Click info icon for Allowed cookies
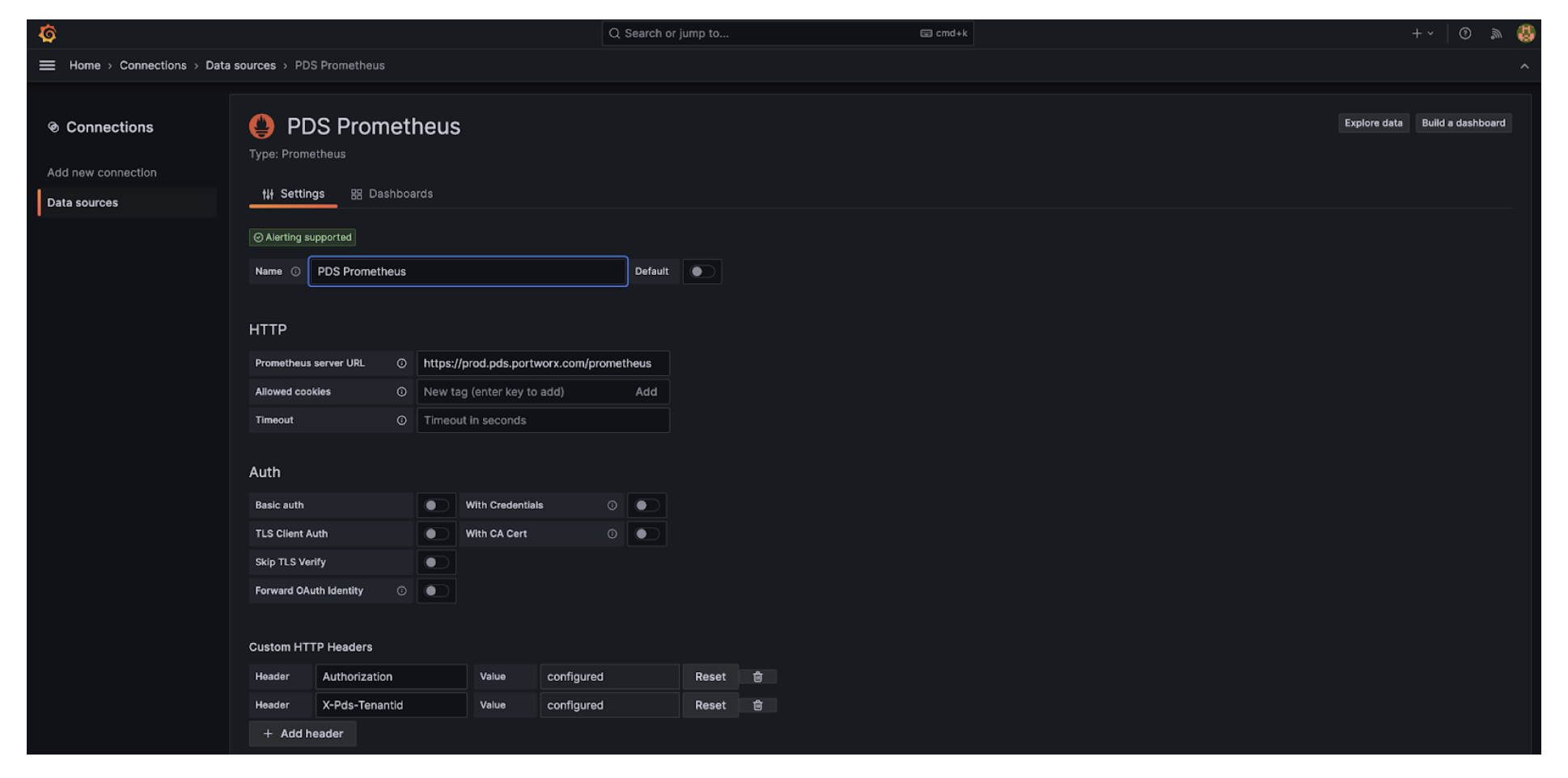This screenshot has height=778, width=1568. (x=401, y=391)
